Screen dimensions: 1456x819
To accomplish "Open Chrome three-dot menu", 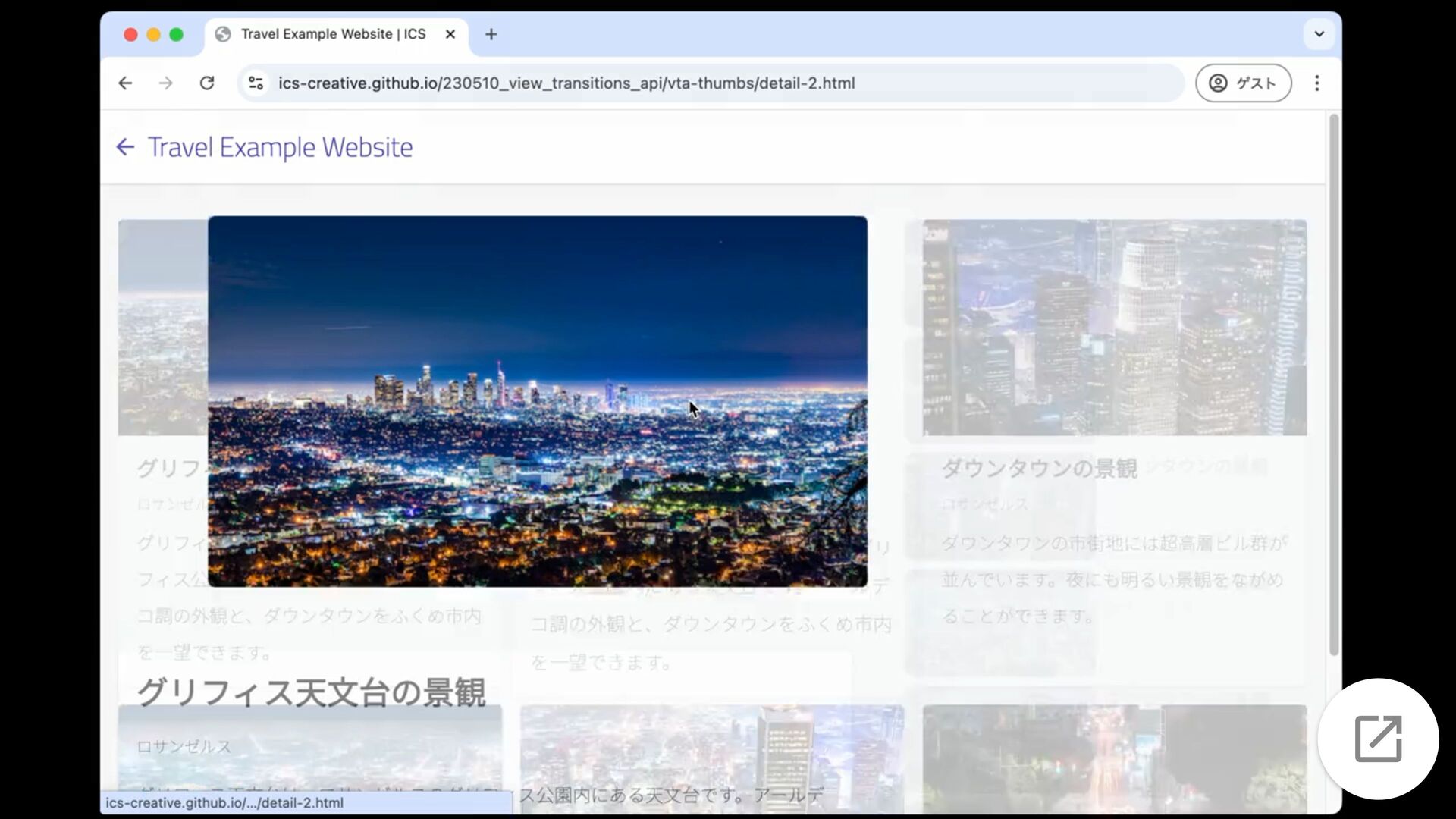I will tap(1317, 83).
